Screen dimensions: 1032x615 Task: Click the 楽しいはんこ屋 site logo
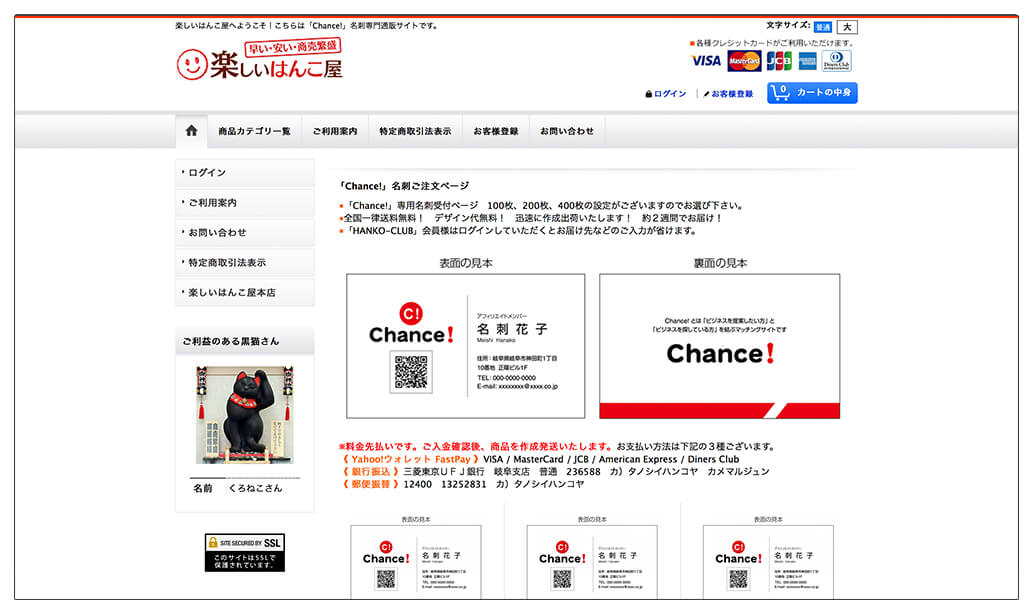[x=260, y=62]
